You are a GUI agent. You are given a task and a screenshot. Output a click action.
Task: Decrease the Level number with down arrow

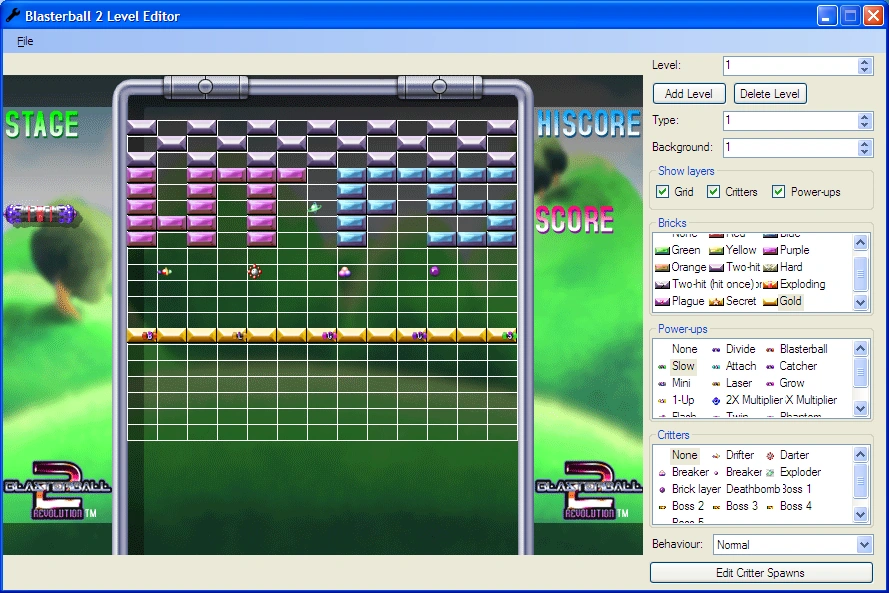click(864, 70)
